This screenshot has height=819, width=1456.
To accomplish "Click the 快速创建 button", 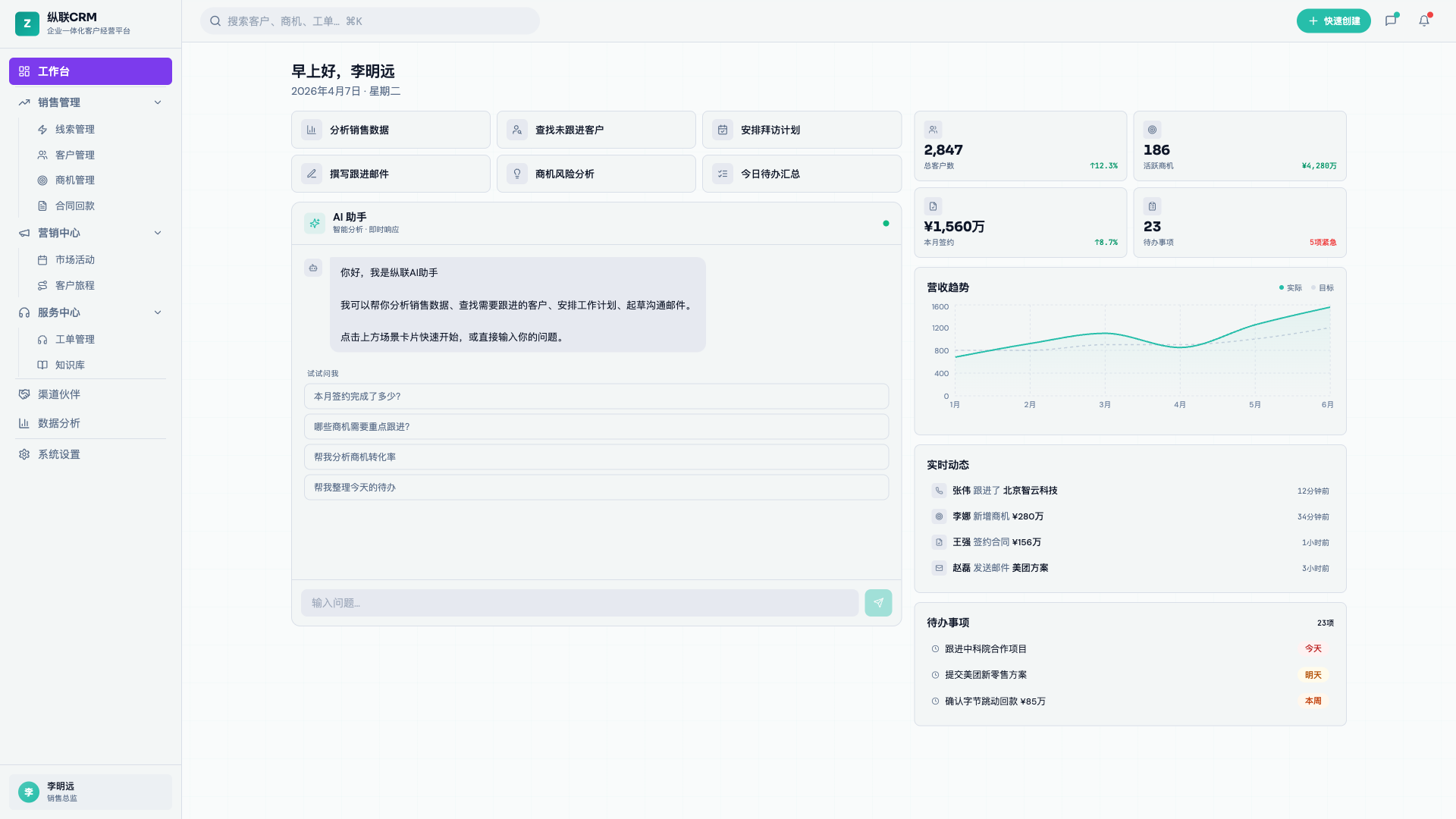I will coord(1333,20).
